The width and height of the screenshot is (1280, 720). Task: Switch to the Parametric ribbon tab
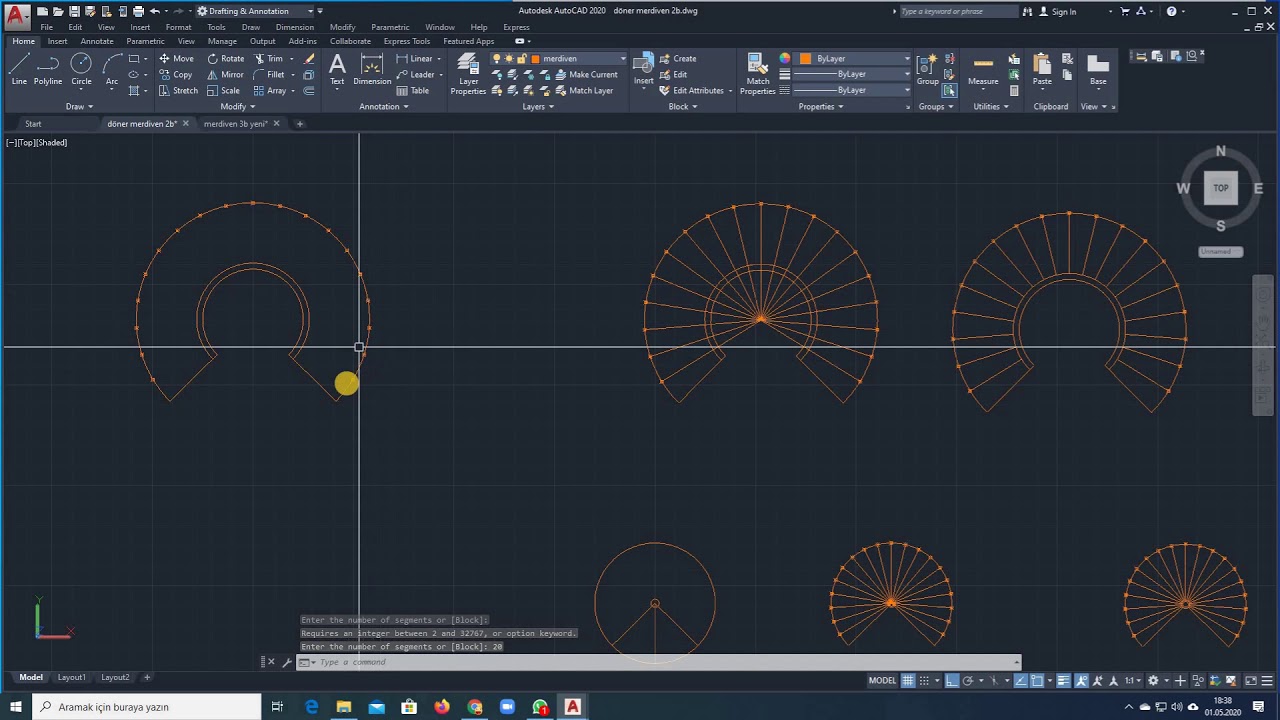145,41
